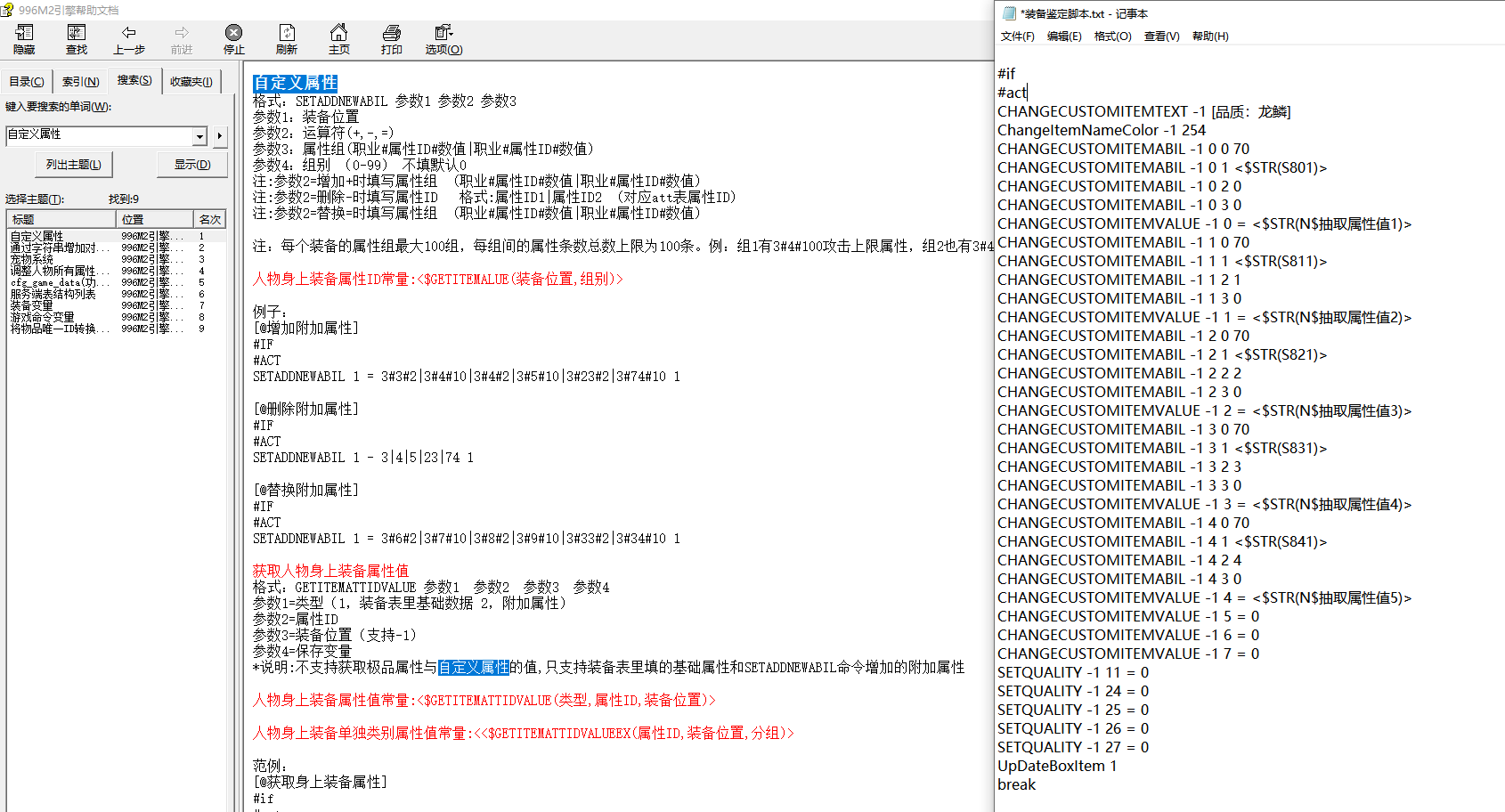Switch to the 目录 tab
The width and height of the screenshot is (1505, 812).
click(x=26, y=81)
